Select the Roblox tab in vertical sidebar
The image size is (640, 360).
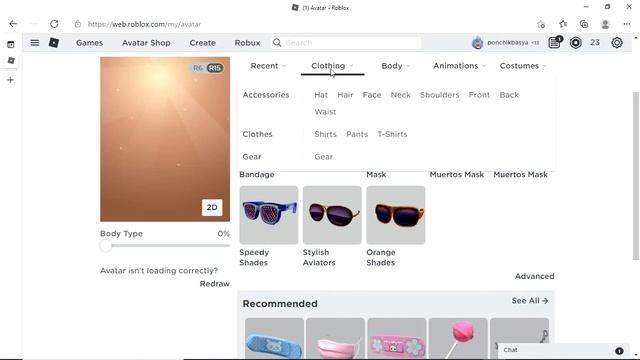(11, 60)
